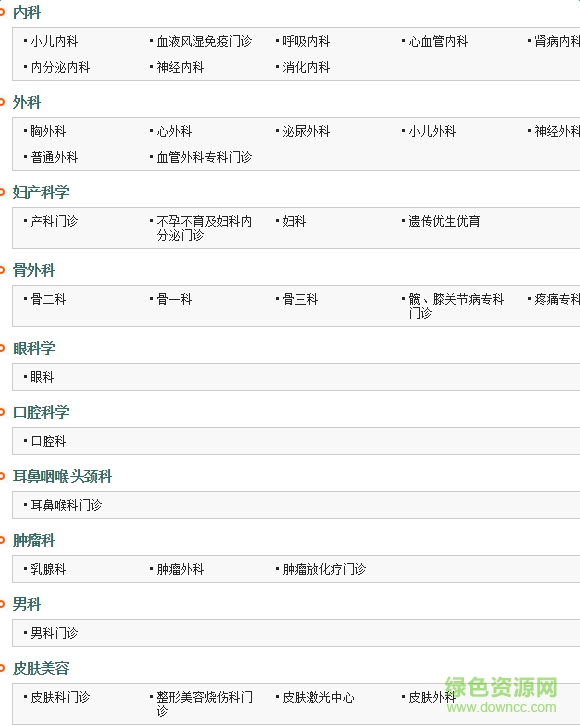The height and width of the screenshot is (726, 580).
Task: Open 骨一科 department
Action: (174, 300)
